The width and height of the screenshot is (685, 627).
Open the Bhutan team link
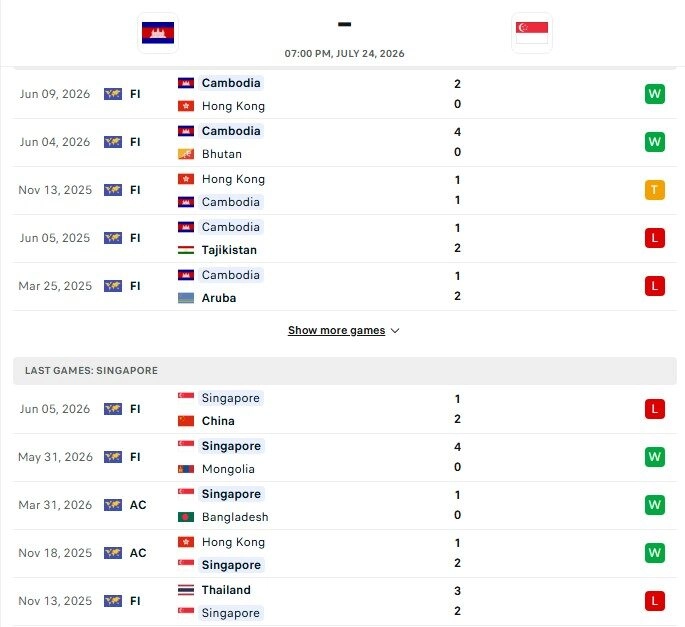[x=221, y=154]
